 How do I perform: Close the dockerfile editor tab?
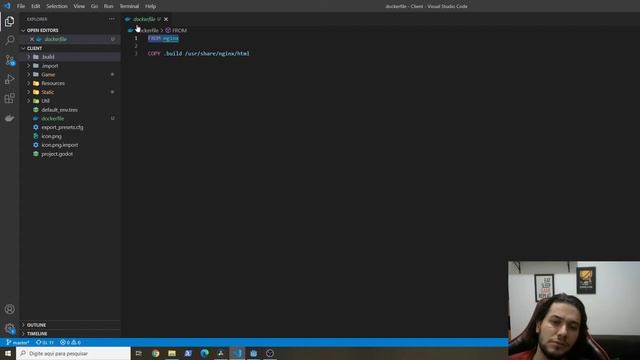point(166,19)
